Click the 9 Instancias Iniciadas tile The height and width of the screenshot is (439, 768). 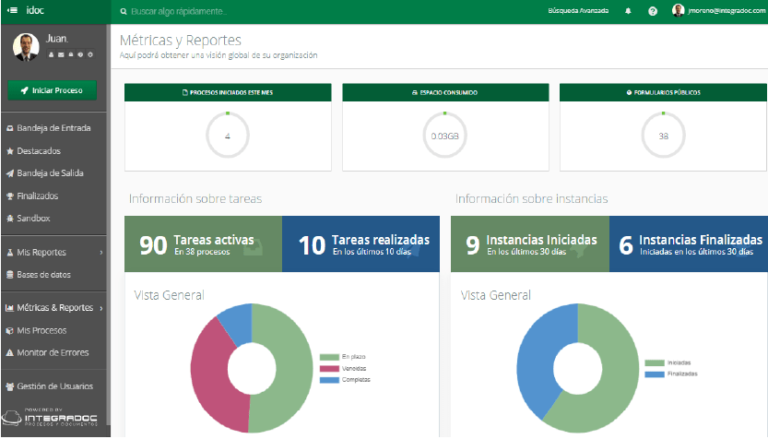tap(530, 244)
